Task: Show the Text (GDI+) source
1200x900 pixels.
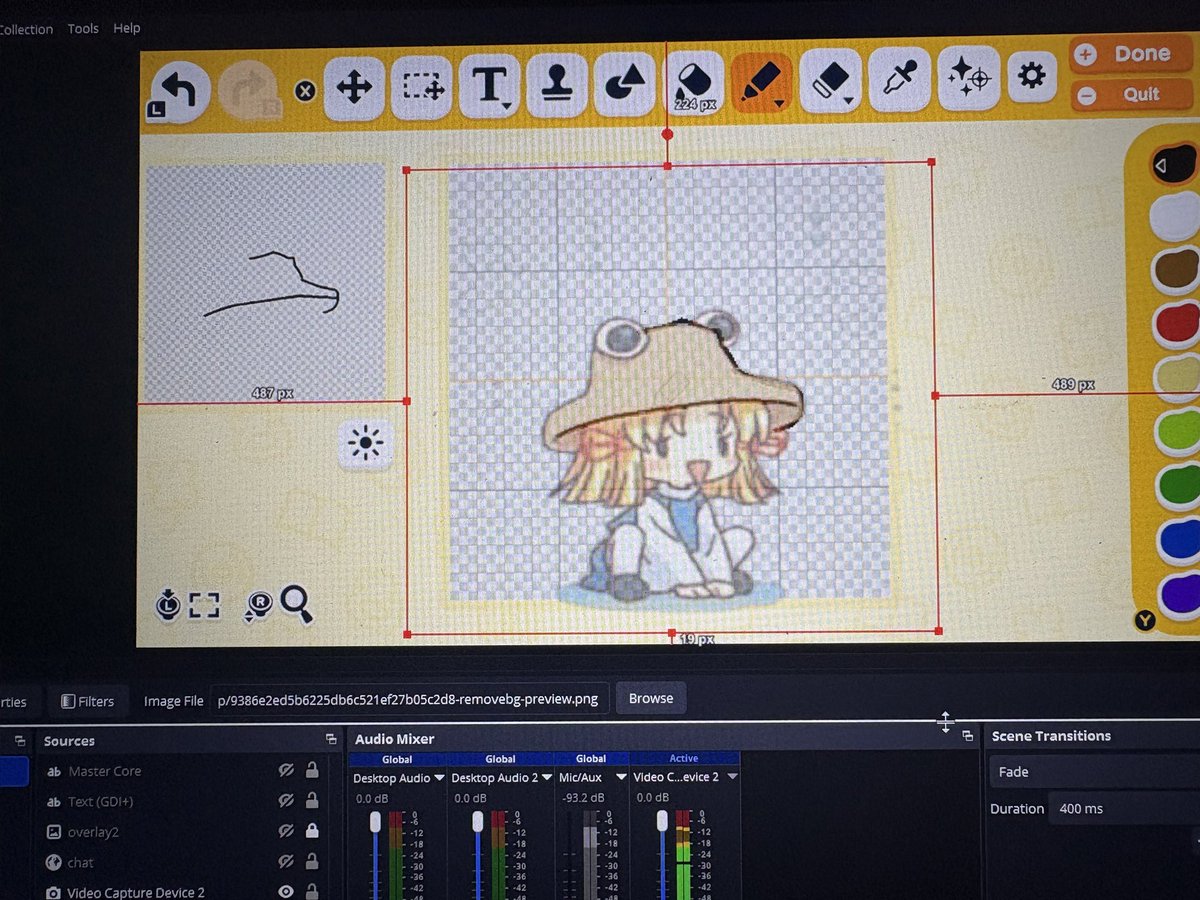Action: tap(286, 800)
